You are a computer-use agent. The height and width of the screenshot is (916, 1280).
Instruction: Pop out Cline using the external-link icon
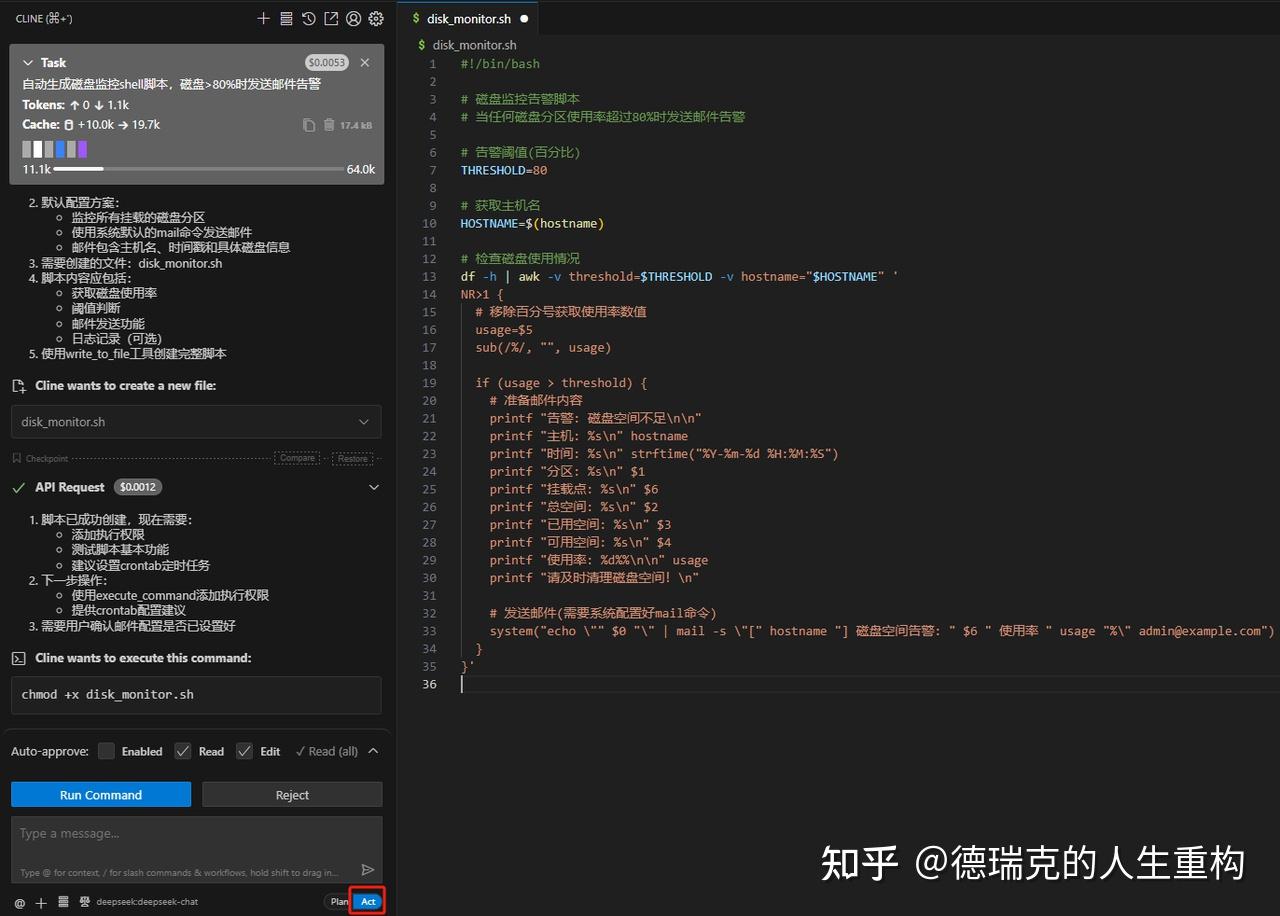coord(330,18)
